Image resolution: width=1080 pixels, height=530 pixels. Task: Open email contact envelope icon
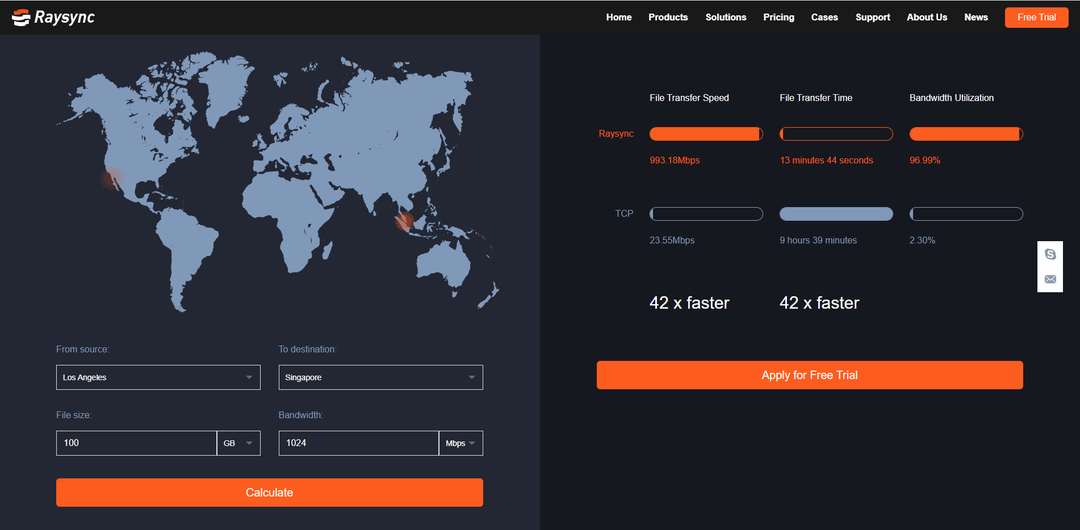[1050, 279]
